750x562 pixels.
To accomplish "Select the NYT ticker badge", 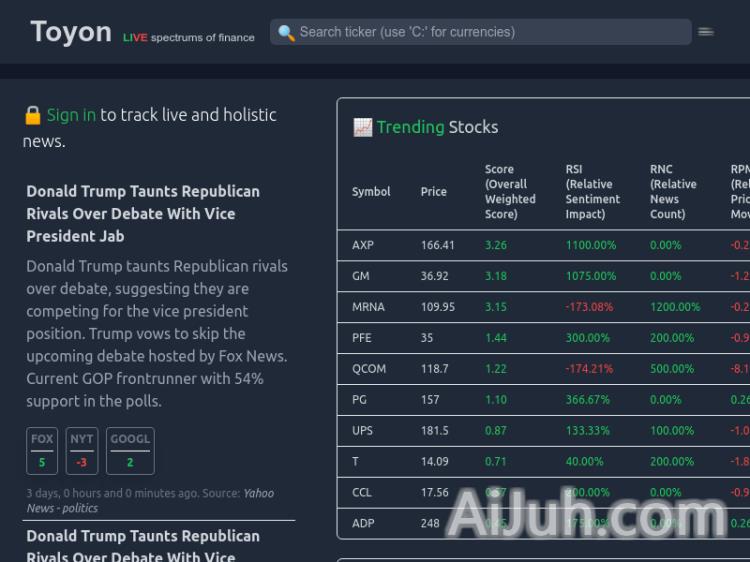I will click(82, 450).
